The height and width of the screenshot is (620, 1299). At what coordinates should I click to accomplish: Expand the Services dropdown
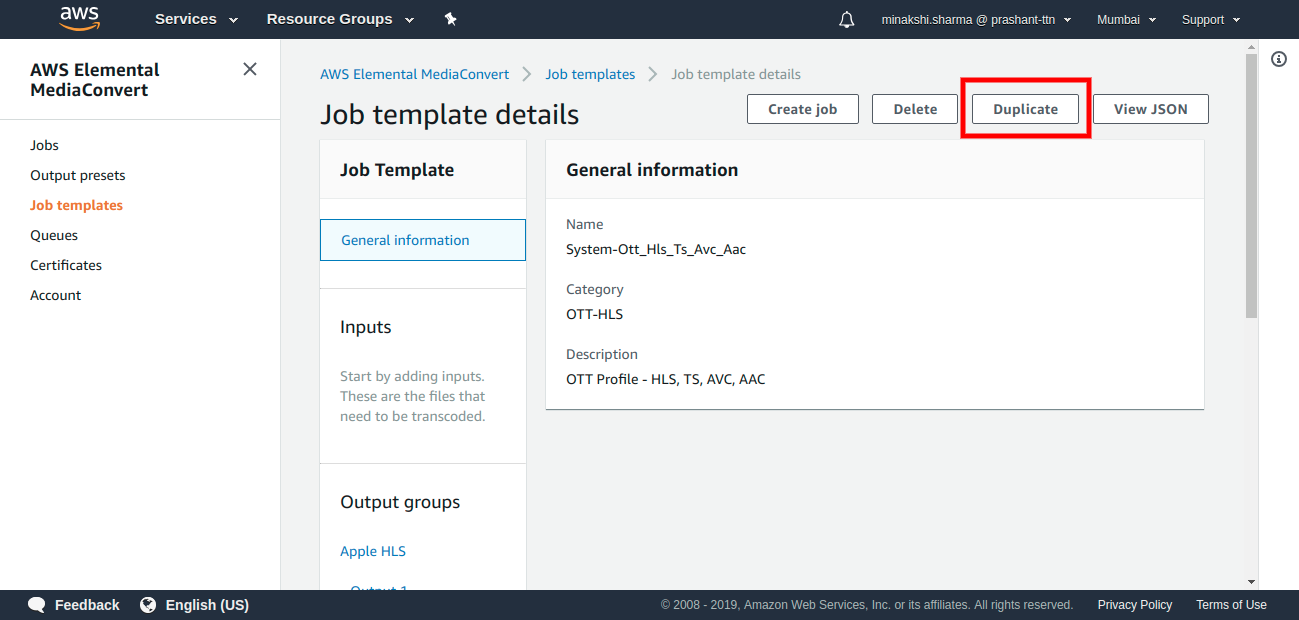tap(196, 19)
